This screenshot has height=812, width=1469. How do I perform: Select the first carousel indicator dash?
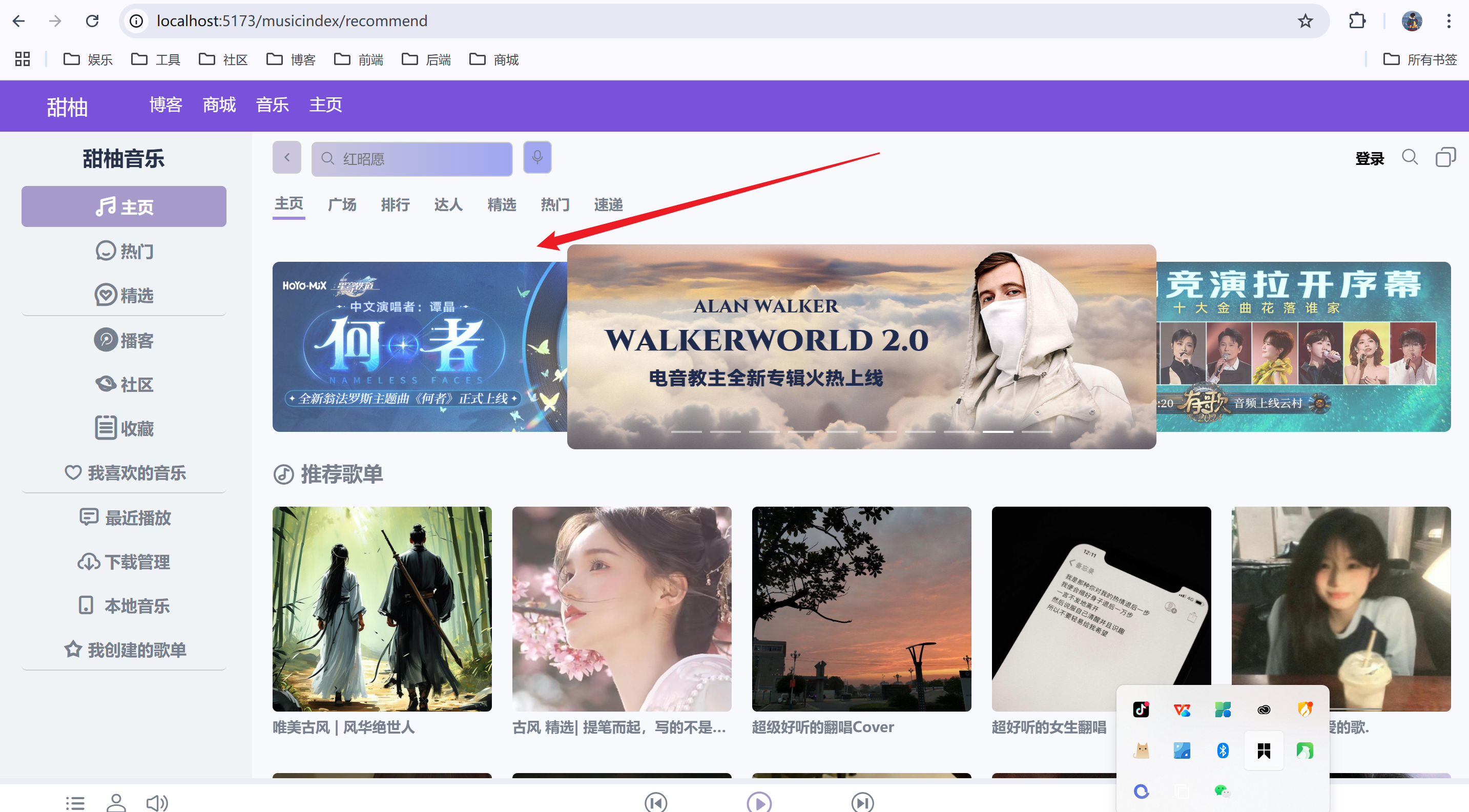click(686, 432)
